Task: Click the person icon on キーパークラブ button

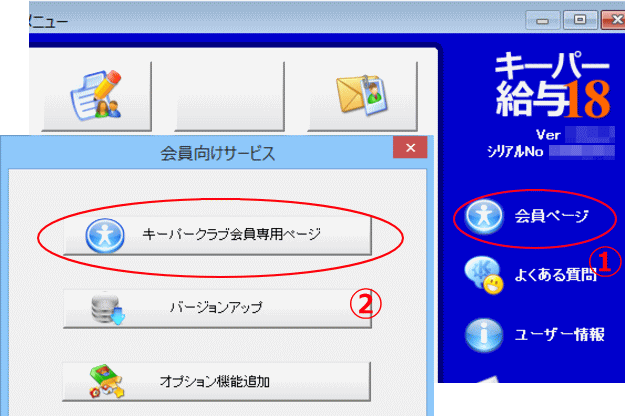Action: click(x=105, y=235)
